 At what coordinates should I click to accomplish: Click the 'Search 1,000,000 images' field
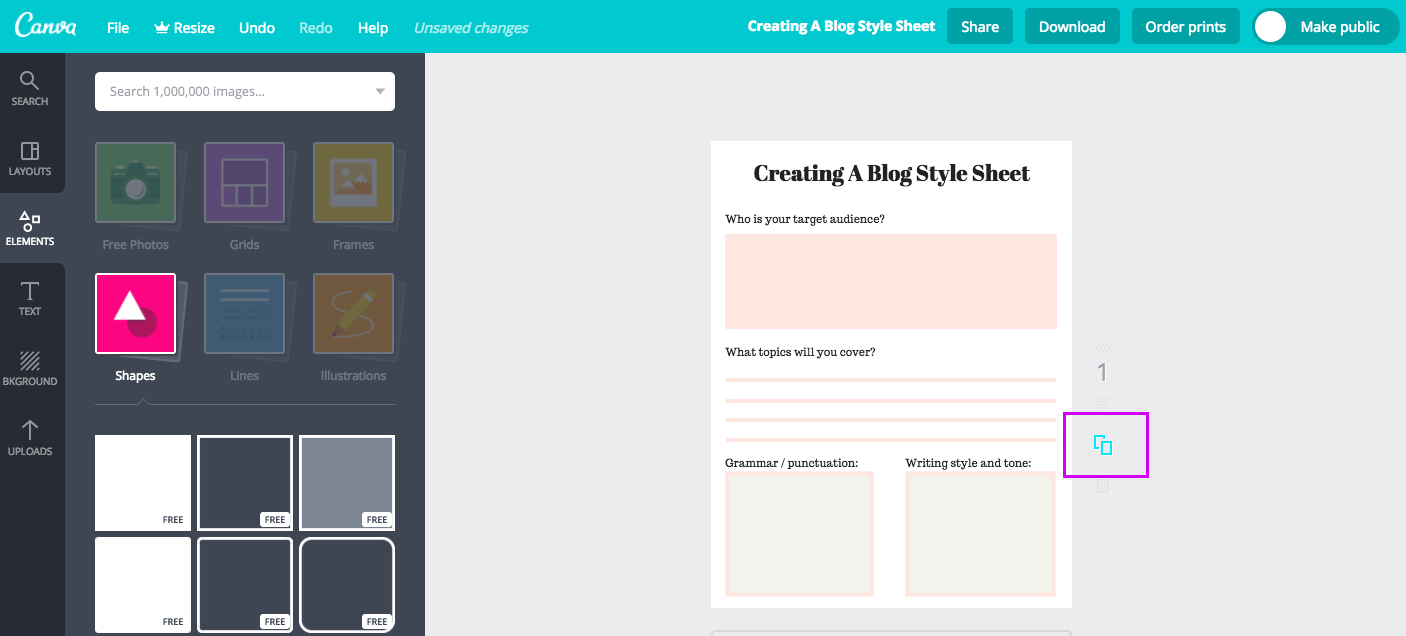[x=245, y=91]
